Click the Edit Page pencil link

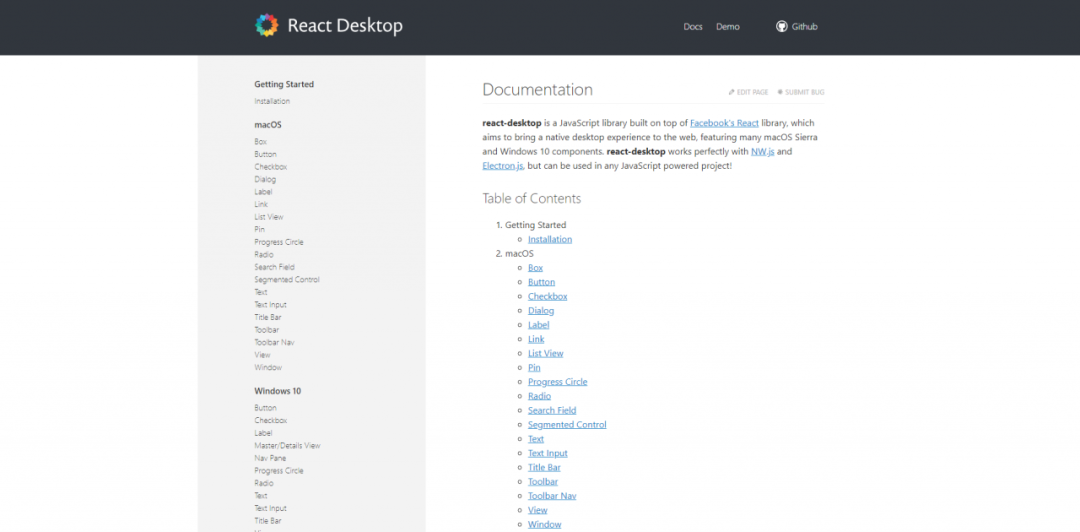748,92
